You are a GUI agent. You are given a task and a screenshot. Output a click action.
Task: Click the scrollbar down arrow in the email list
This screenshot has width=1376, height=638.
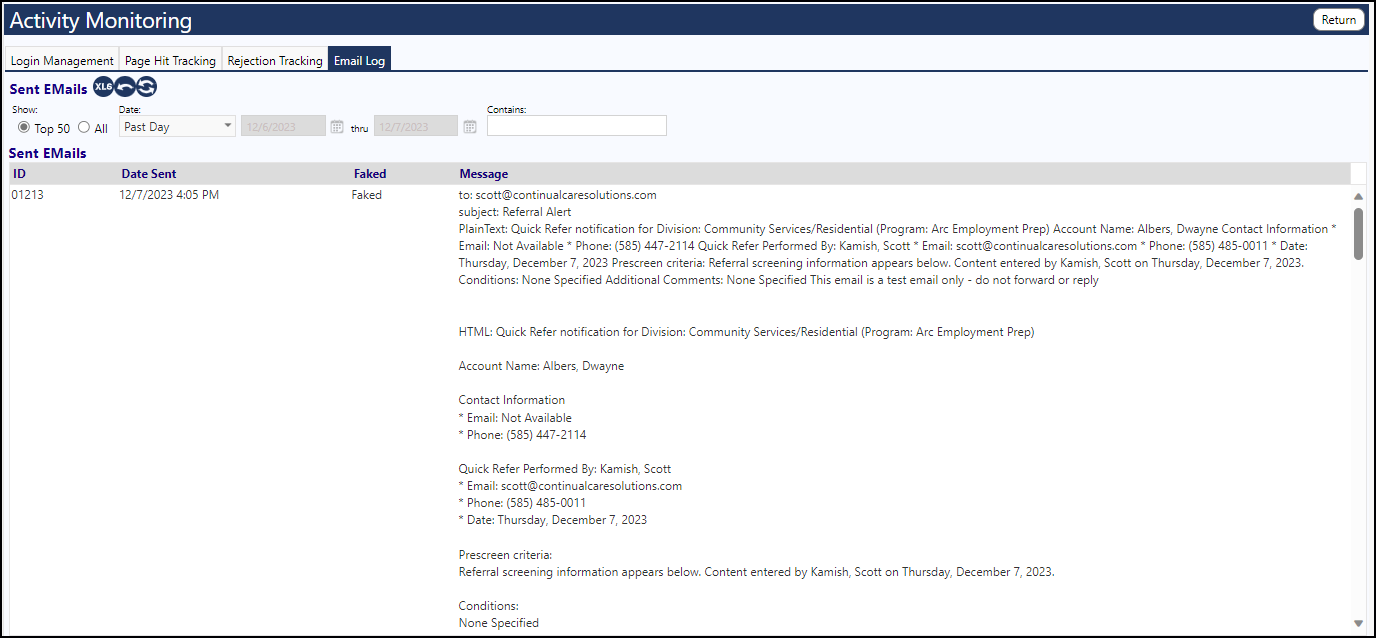[x=1358, y=622]
